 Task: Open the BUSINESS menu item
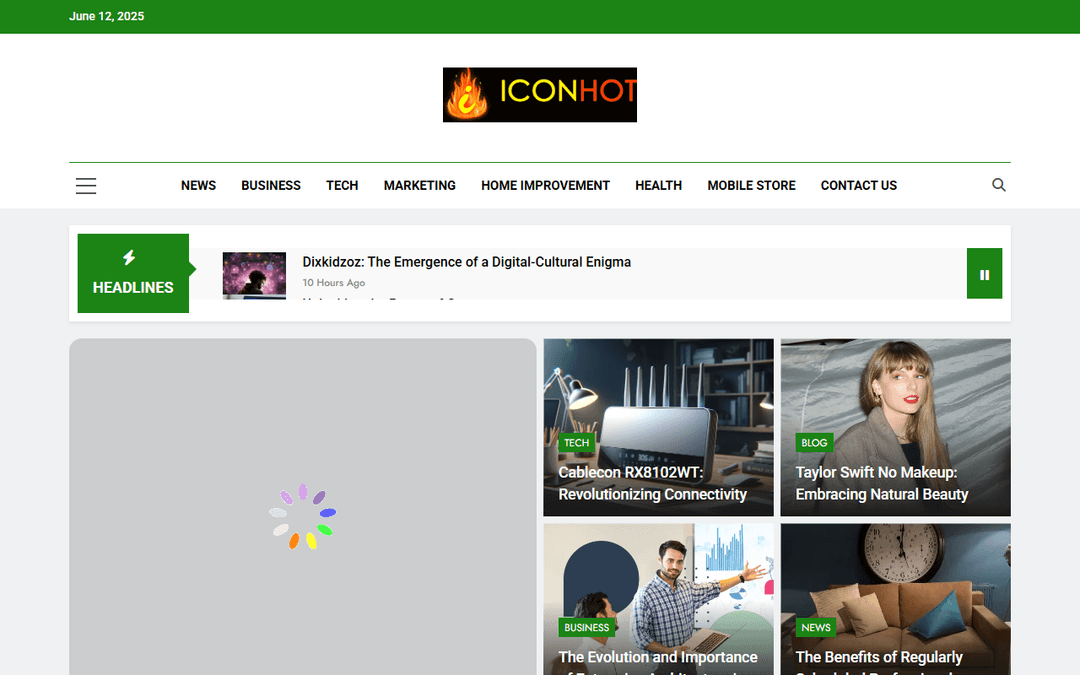click(271, 186)
